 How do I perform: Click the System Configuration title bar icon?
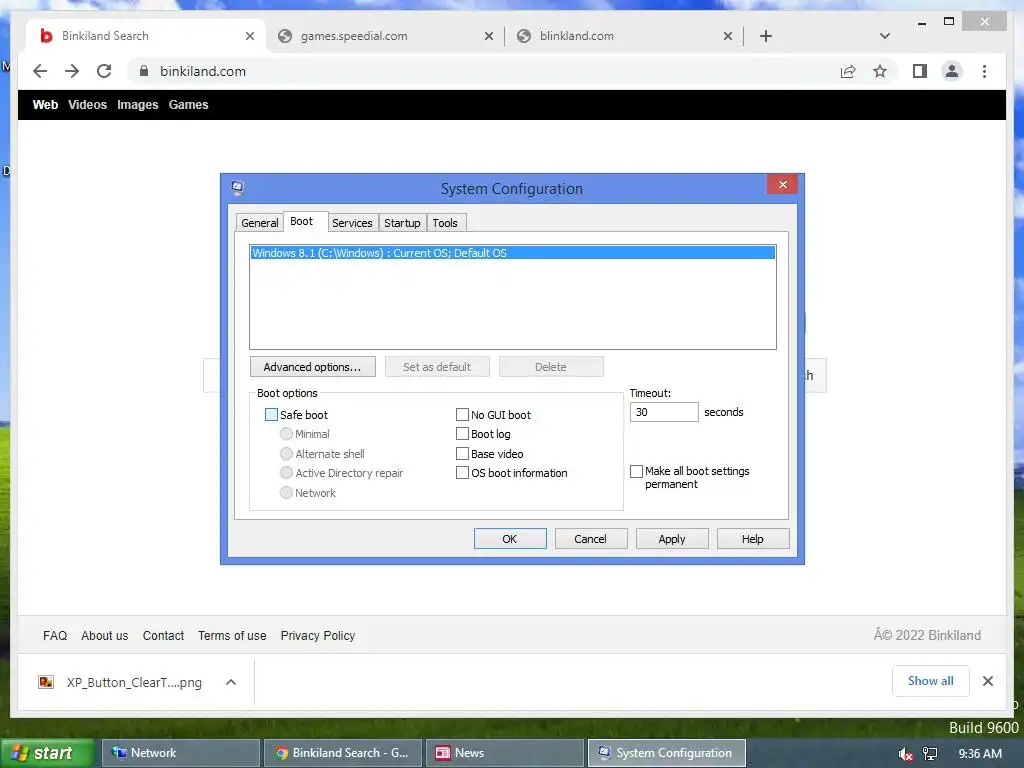[x=238, y=188]
